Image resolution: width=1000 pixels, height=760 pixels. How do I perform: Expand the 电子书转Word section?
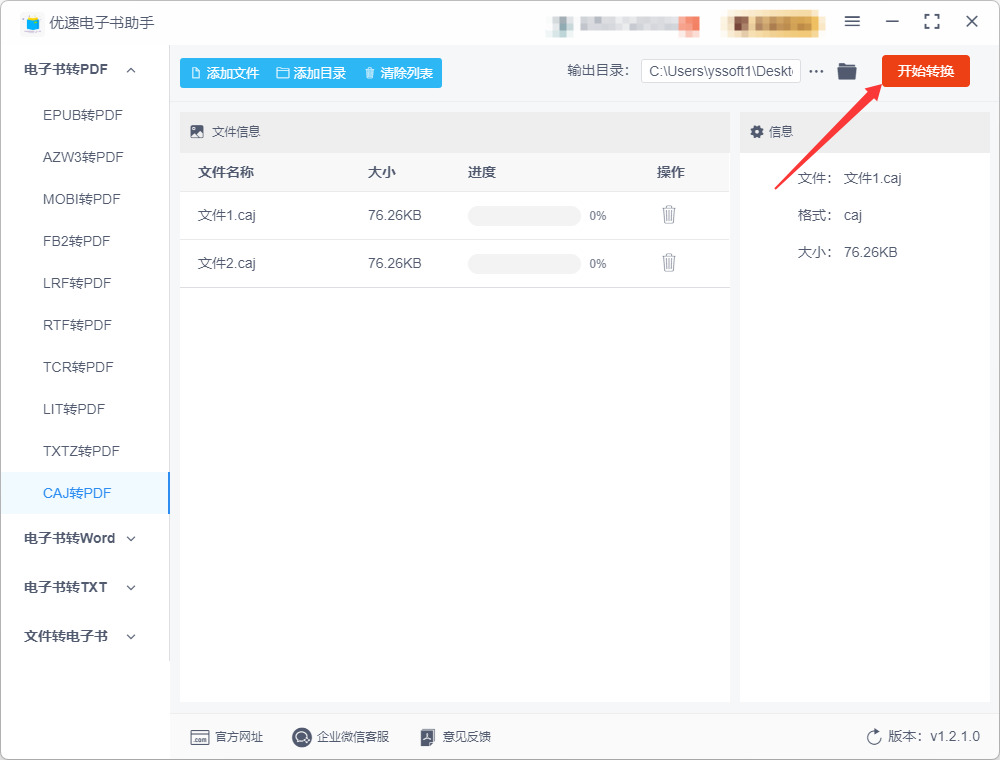click(x=80, y=539)
